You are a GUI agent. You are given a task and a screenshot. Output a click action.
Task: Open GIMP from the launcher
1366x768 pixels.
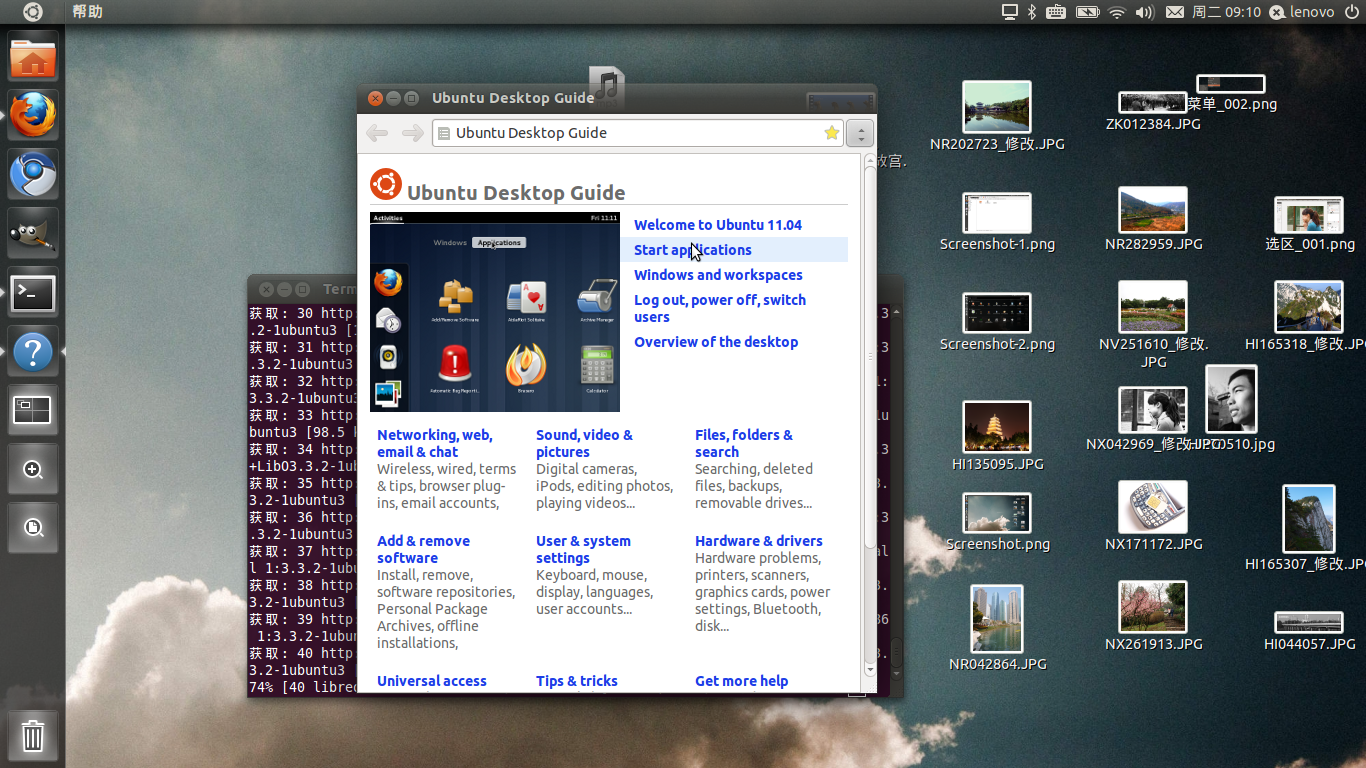click(x=33, y=234)
